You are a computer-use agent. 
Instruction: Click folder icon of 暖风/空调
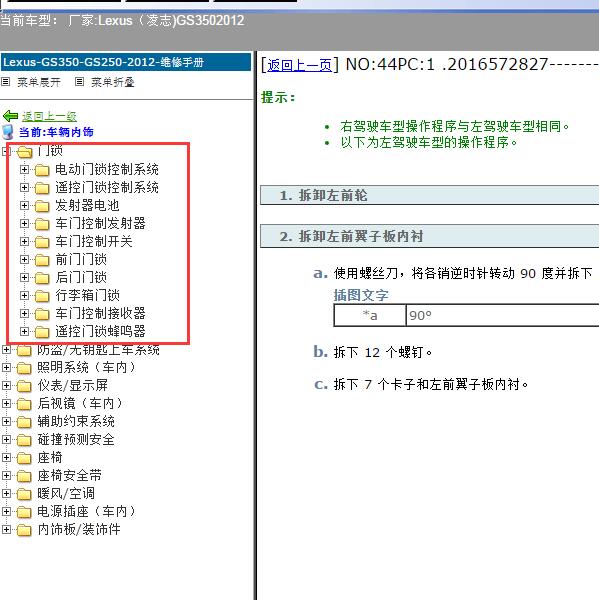pyautogui.click(x=24, y=494)
